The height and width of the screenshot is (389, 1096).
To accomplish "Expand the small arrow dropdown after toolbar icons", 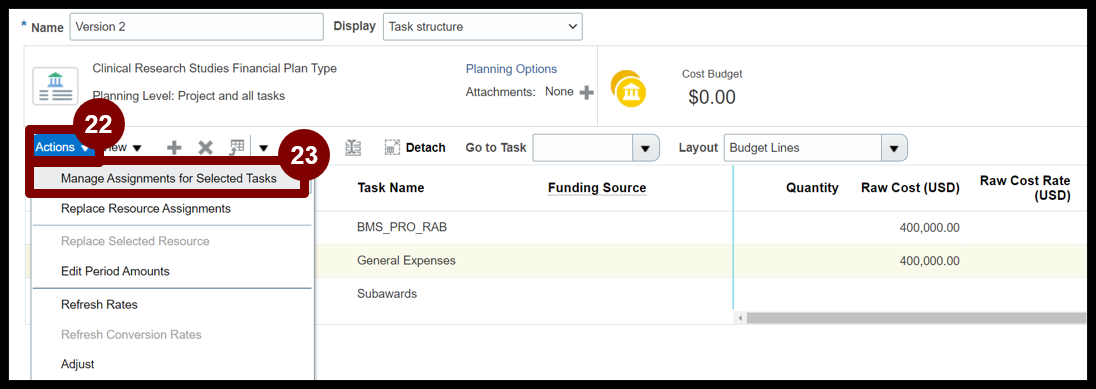I will pyautogui.click(x=264, y=147).
